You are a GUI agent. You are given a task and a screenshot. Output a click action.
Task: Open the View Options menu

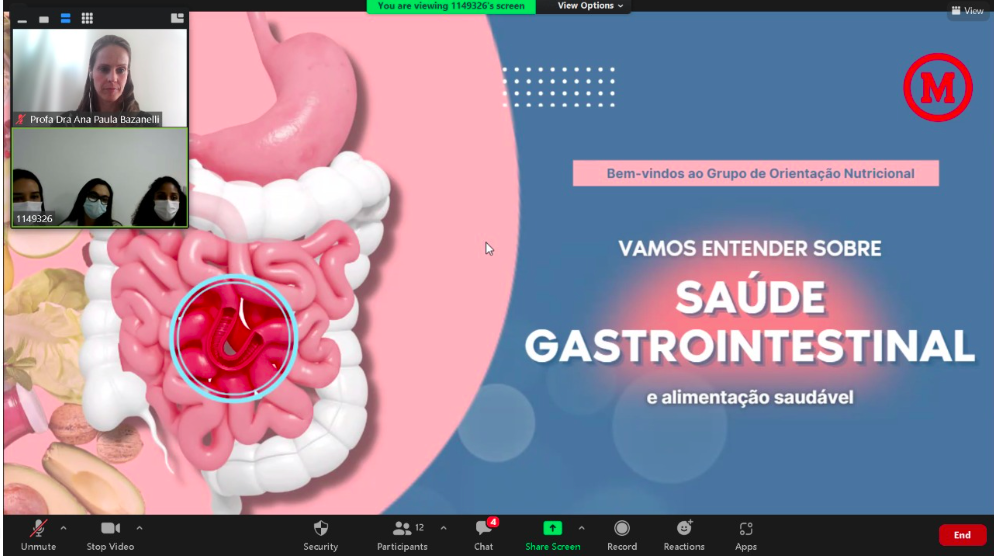point(590,6)
